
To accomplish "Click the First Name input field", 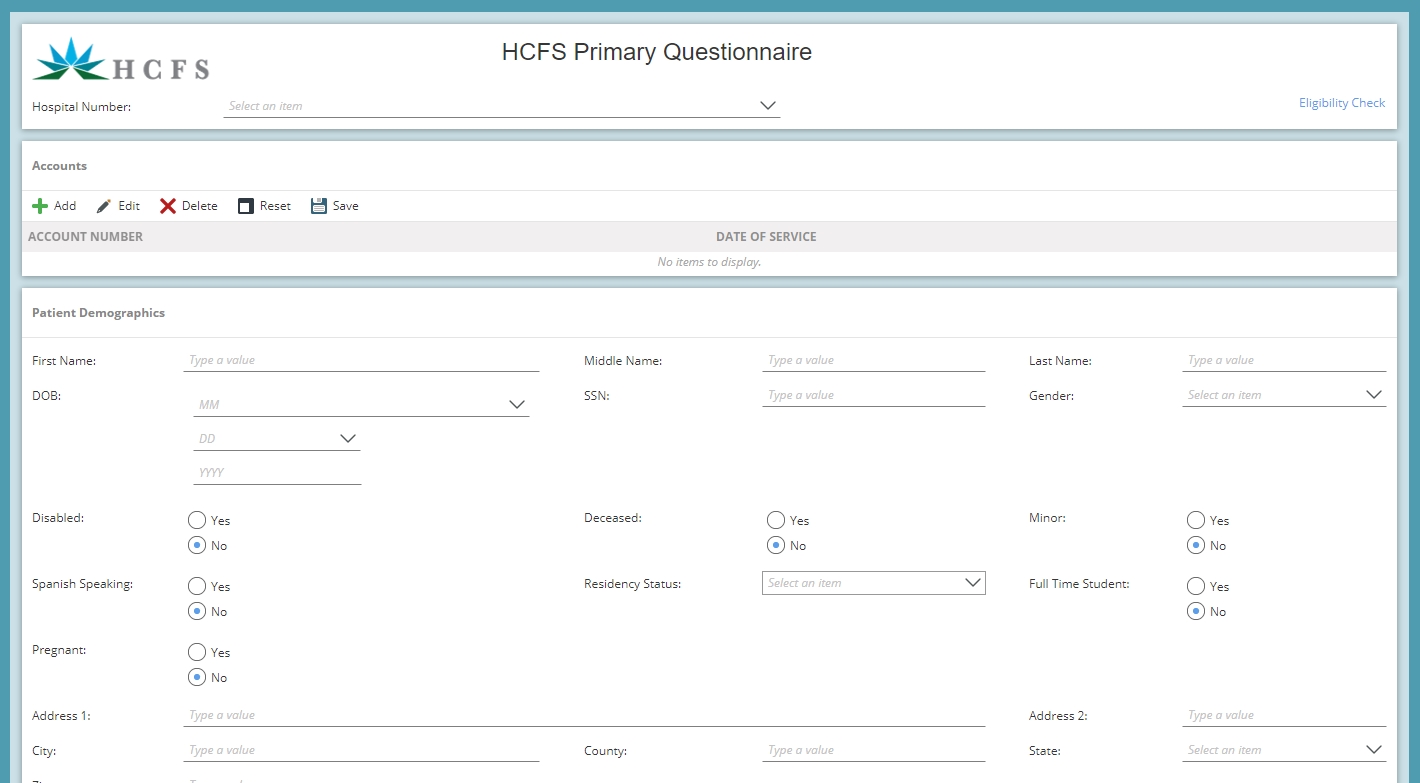I will 361,360.
